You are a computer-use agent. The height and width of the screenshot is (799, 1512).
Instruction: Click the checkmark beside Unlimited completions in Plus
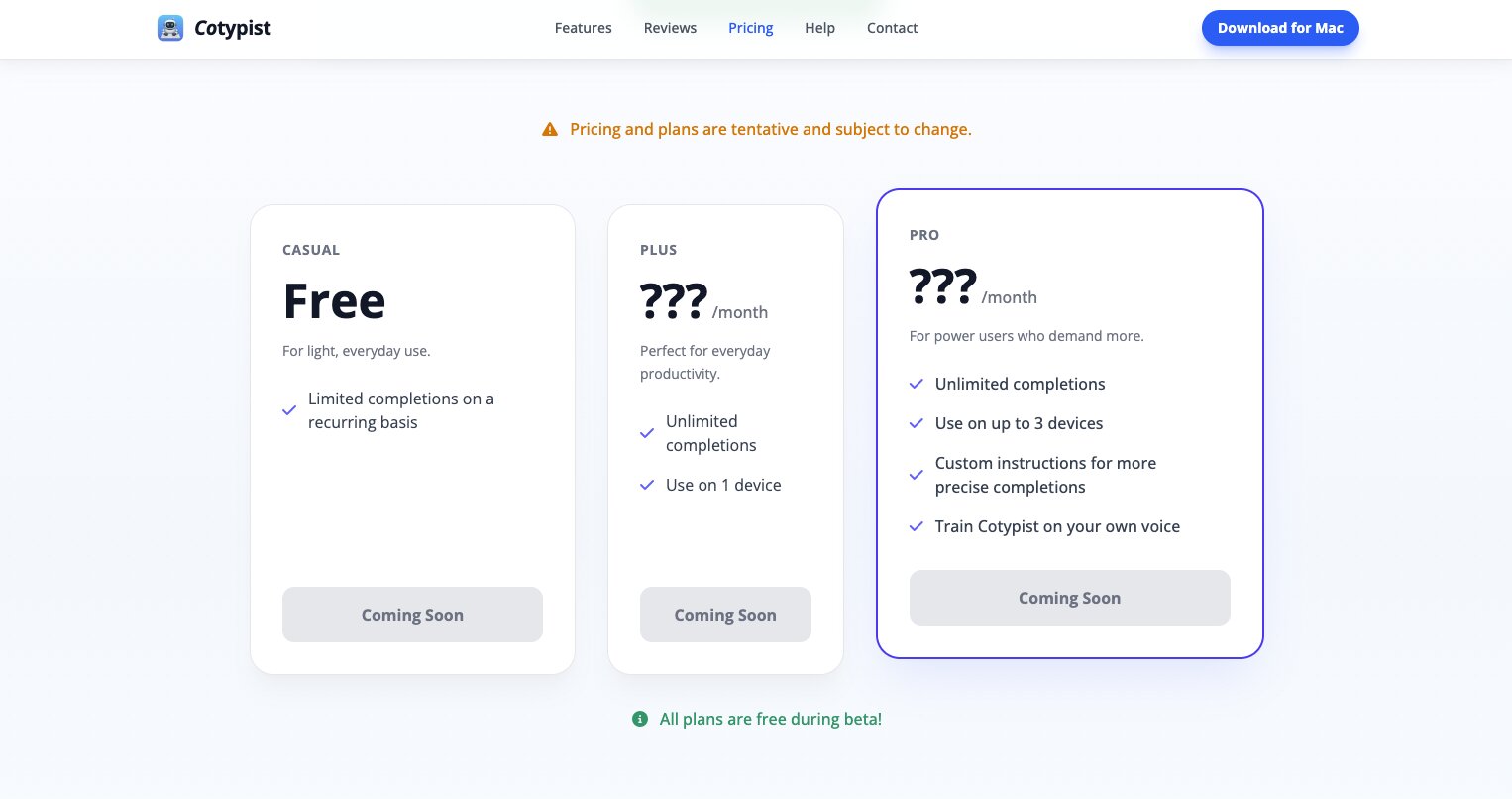(x=647, y=432)
